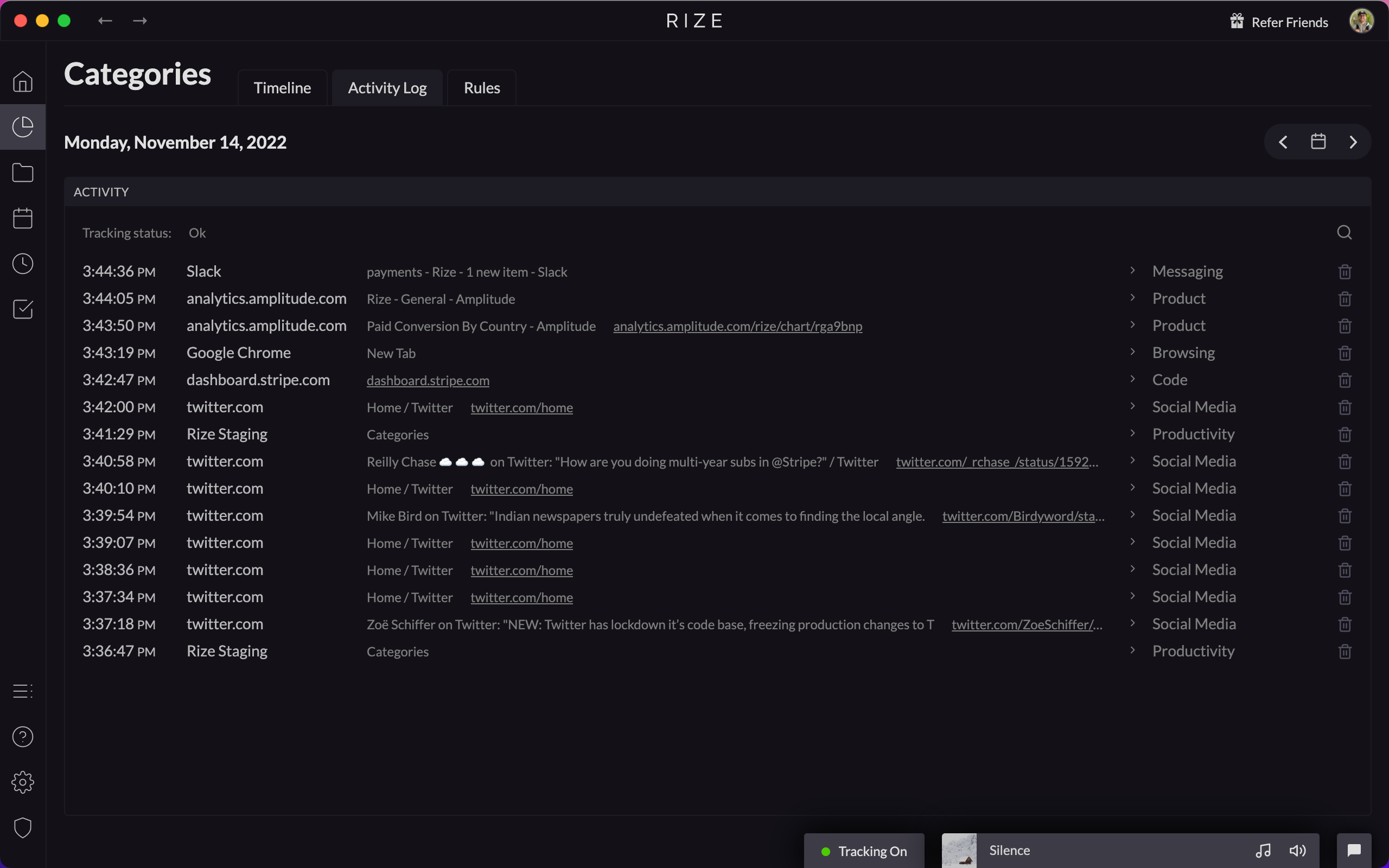Viewport: 1389px width, 868px height.
Task: Click Product category on 3:44:05 PM row
Action: [x=1179, y=298]
